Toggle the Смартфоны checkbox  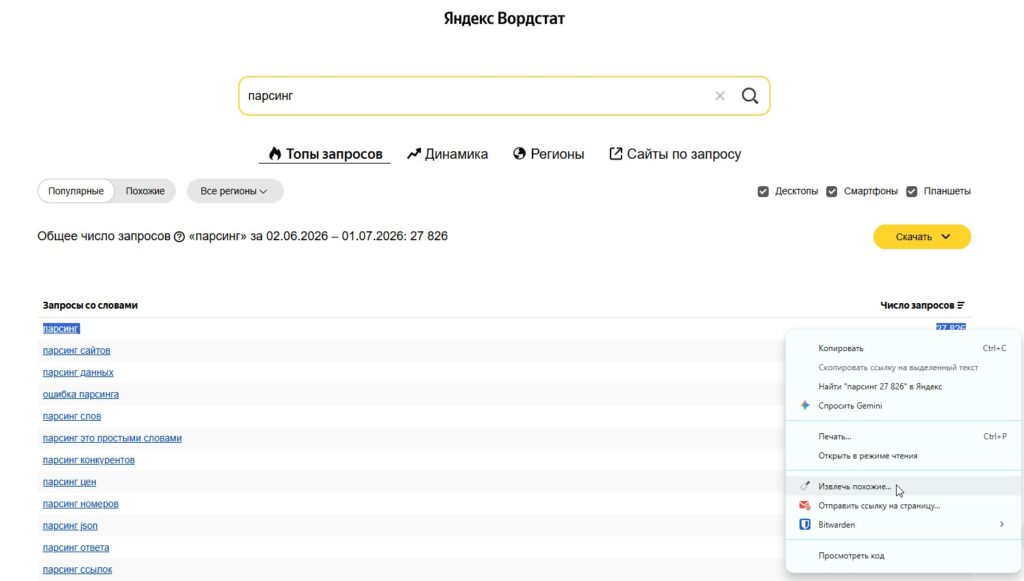click(831, 191)
